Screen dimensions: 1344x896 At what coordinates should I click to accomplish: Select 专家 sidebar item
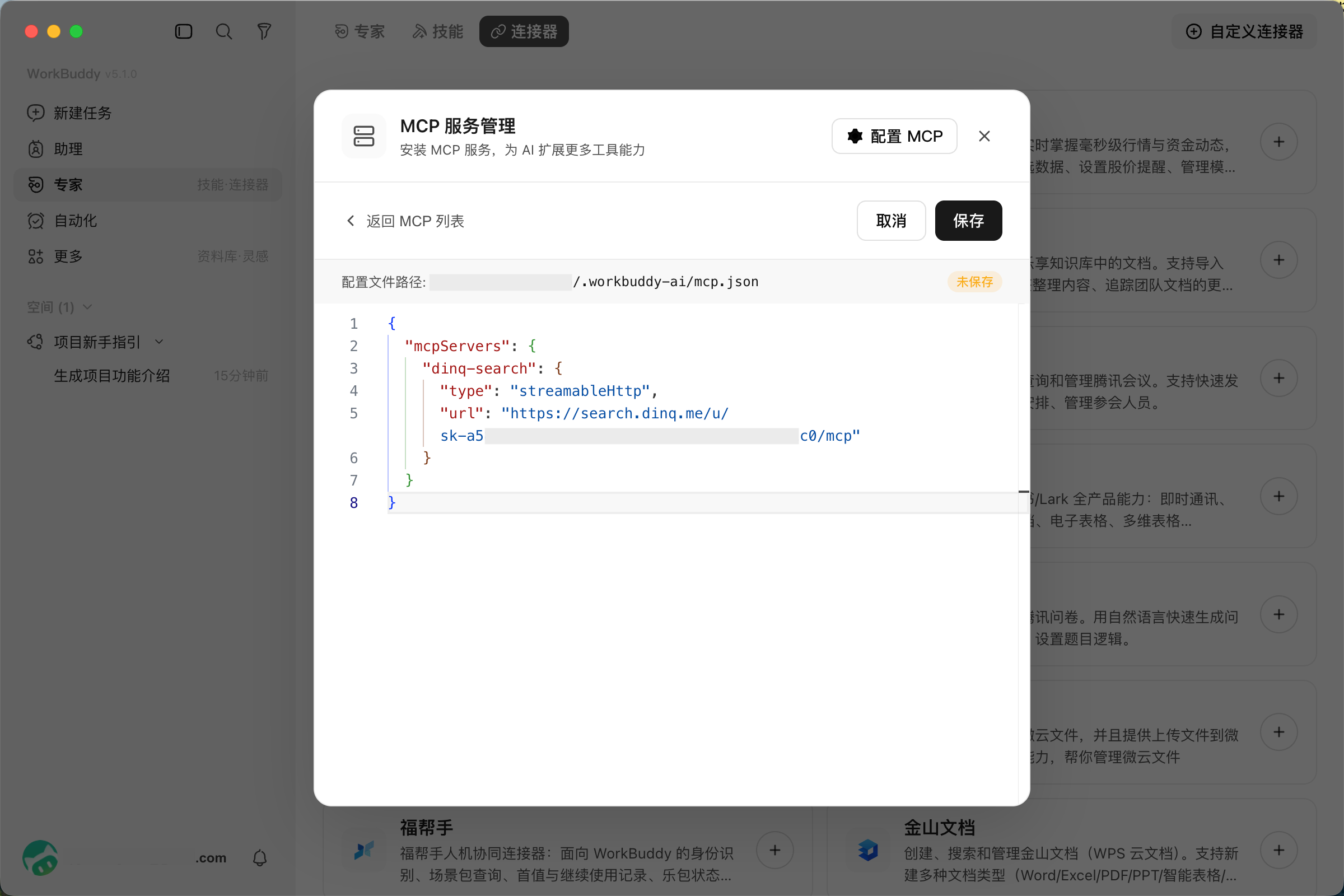[148, 185]
